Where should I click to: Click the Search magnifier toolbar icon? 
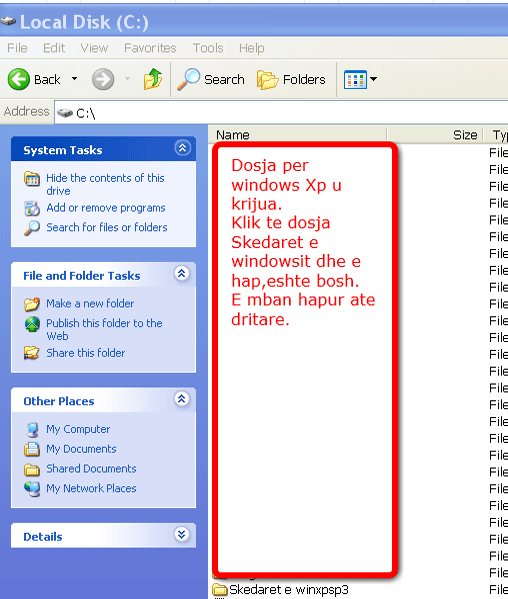click(x=189, y=79)
